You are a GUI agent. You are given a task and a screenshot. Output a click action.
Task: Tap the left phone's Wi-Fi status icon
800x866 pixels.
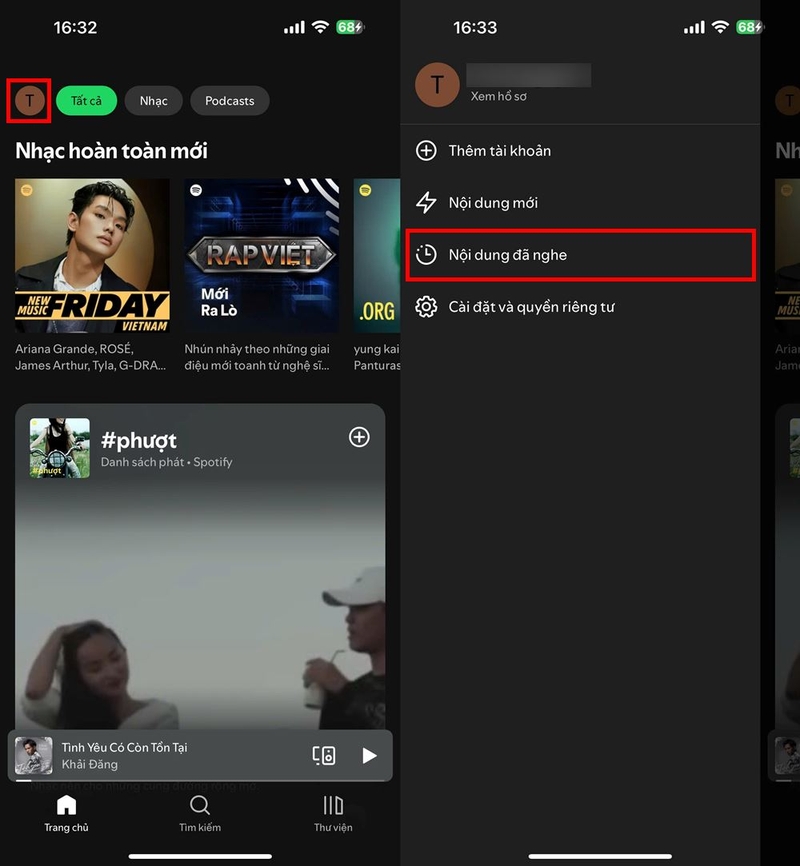click(320, 27)
